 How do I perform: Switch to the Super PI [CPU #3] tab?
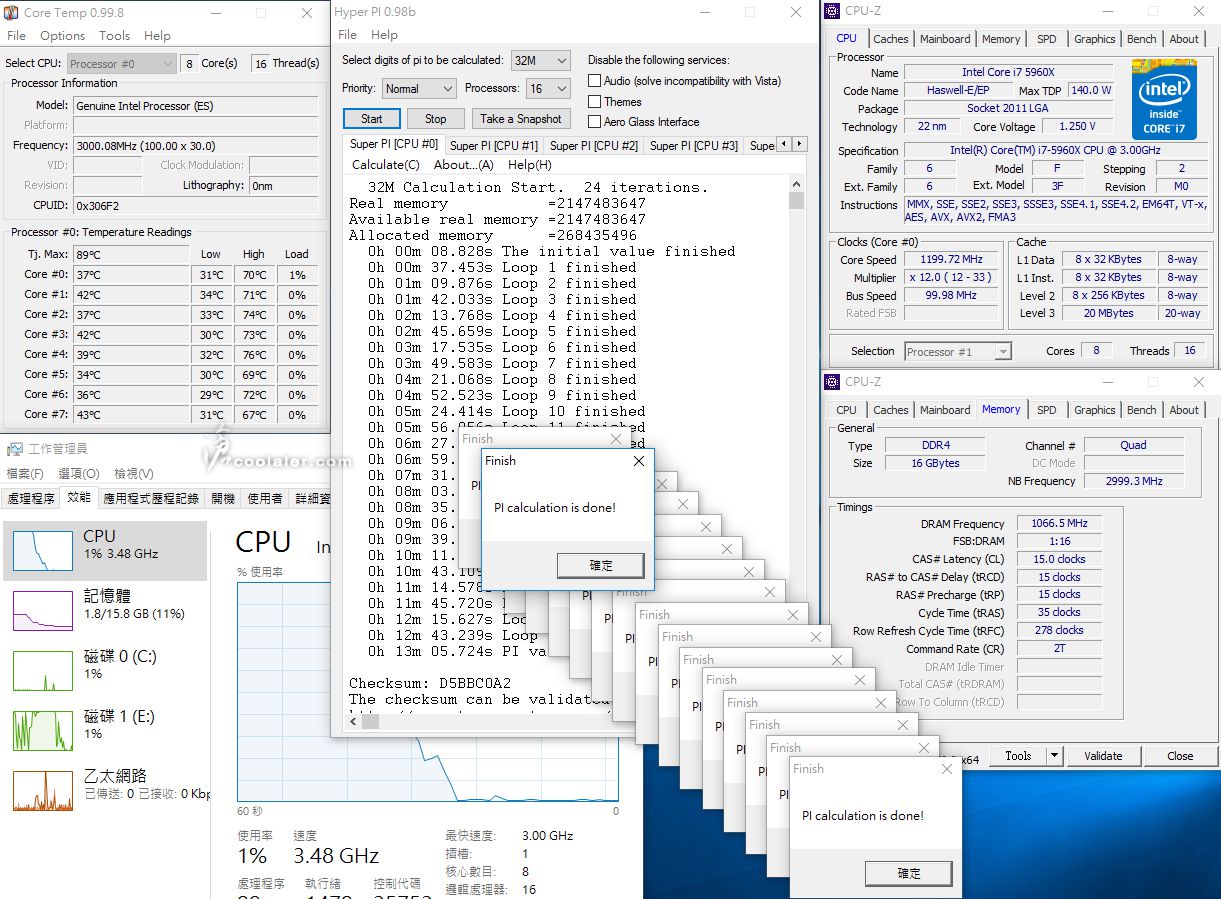pos(694,146)
